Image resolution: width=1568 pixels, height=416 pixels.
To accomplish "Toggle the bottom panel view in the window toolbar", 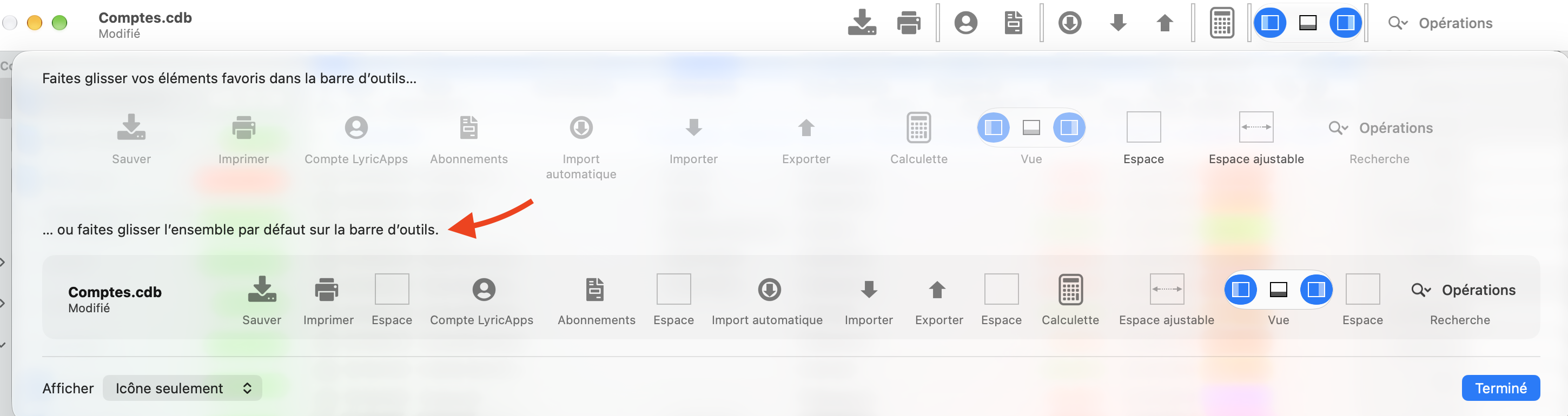I will pyautogui.click(x=1307, y=23).
